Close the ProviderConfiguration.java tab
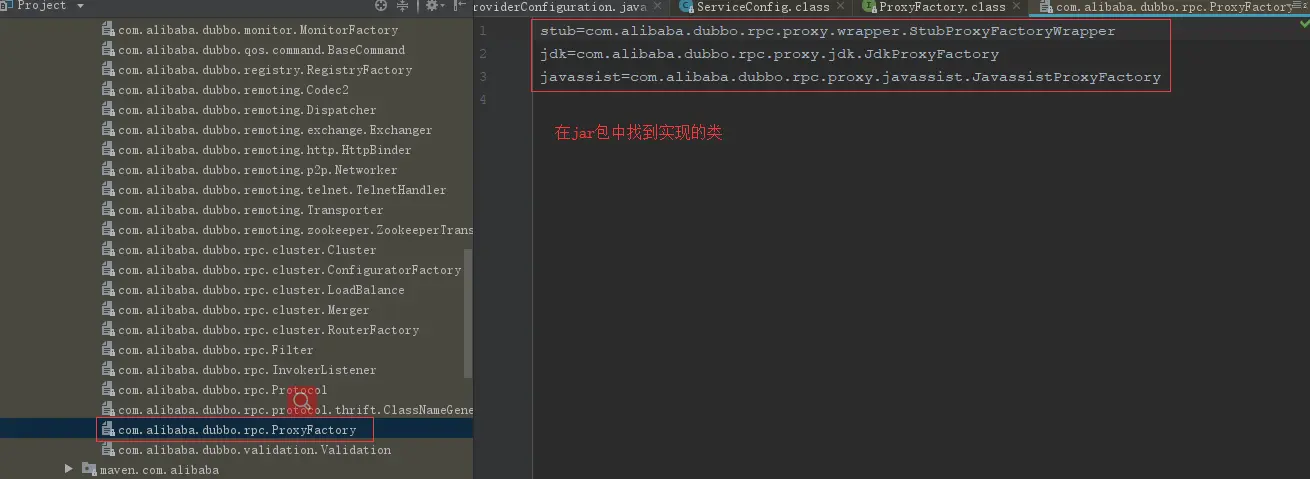Screen dimensions: 1310x479 click(657, 7)
